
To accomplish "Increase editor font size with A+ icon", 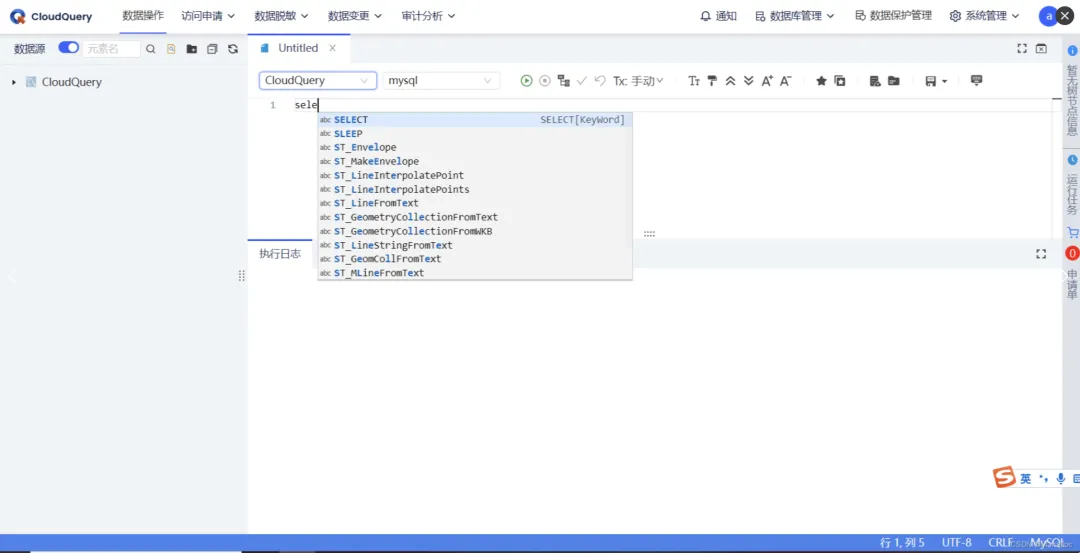I will point(767,81).
